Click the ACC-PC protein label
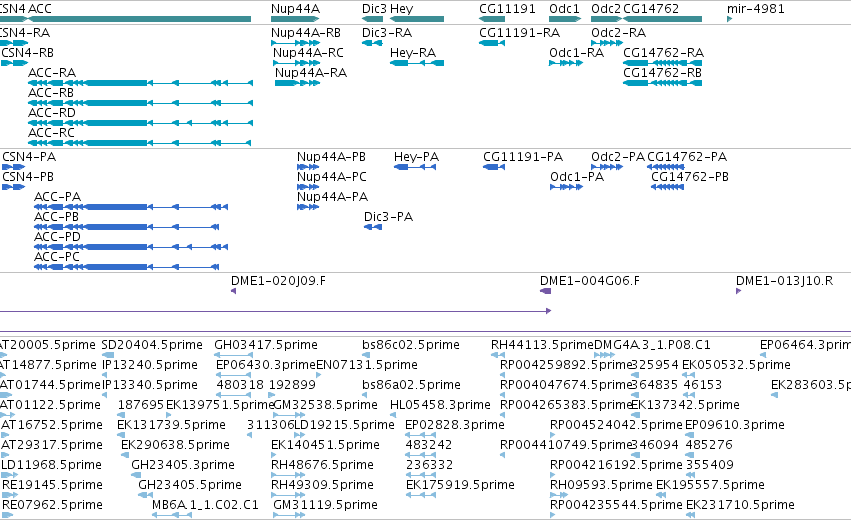851x520 pixels. [56, 257]
